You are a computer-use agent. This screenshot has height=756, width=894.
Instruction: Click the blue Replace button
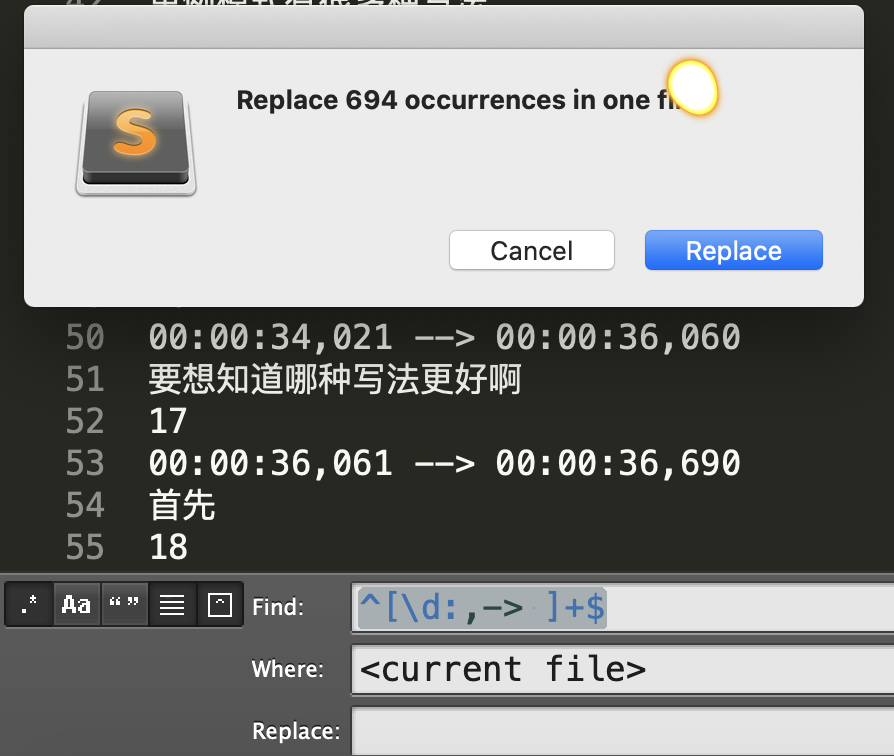coord(733,250)
